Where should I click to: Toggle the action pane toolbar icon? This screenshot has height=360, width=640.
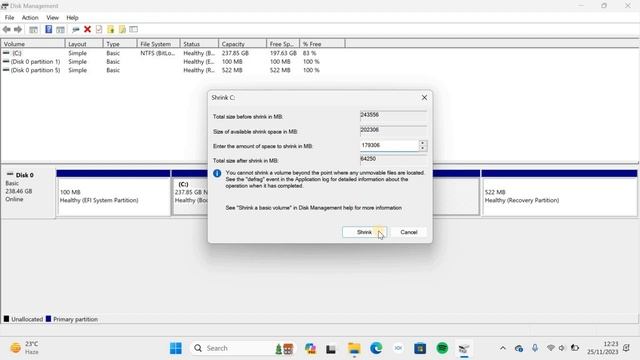(x=60, y=29)
